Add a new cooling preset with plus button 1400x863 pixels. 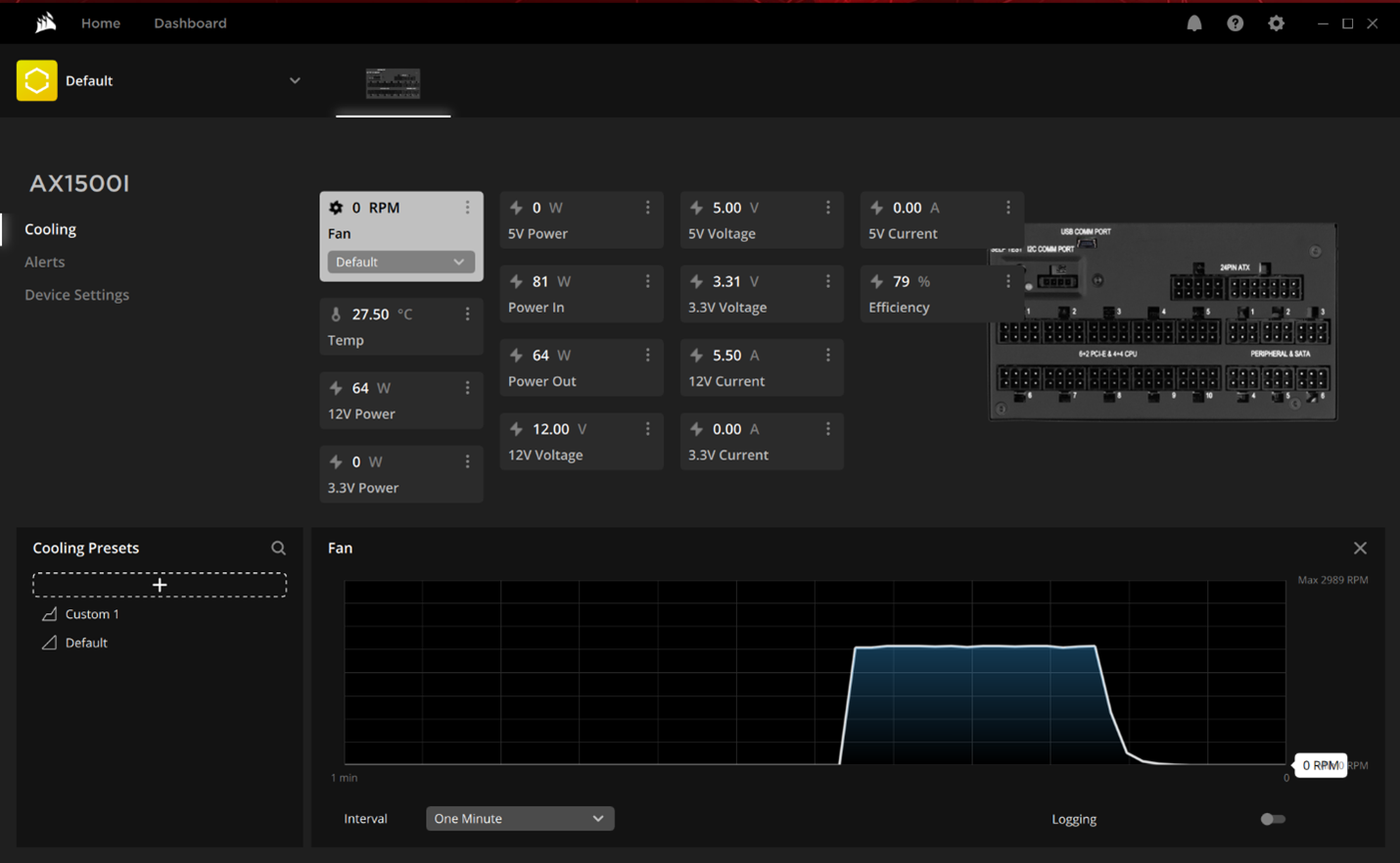[x=159, y=584]
